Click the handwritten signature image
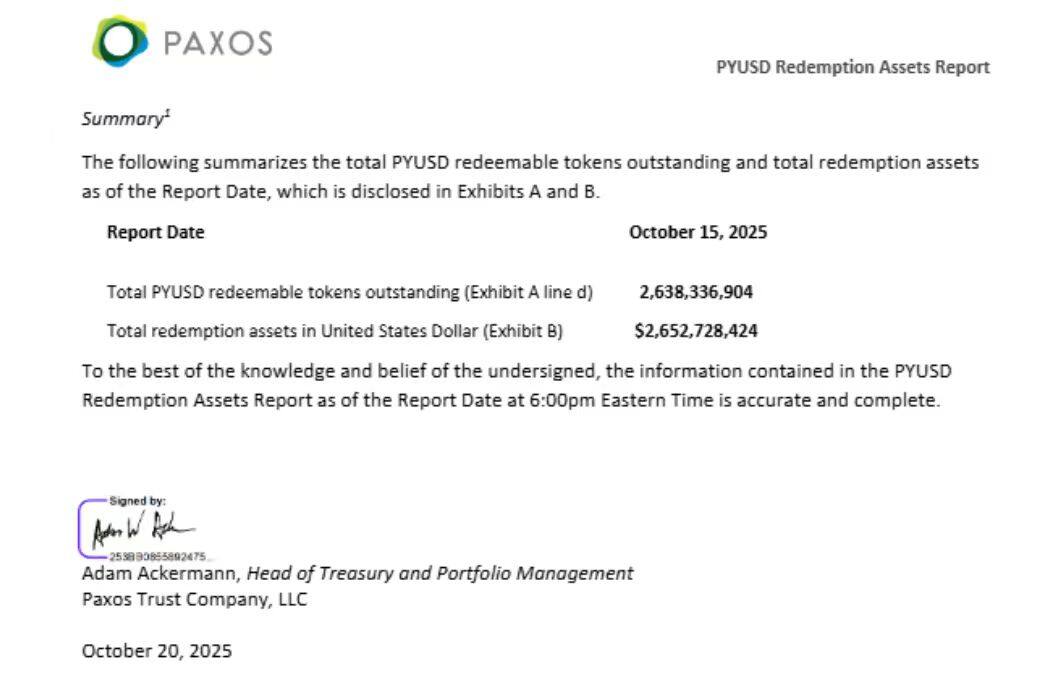 coord(142,529)
